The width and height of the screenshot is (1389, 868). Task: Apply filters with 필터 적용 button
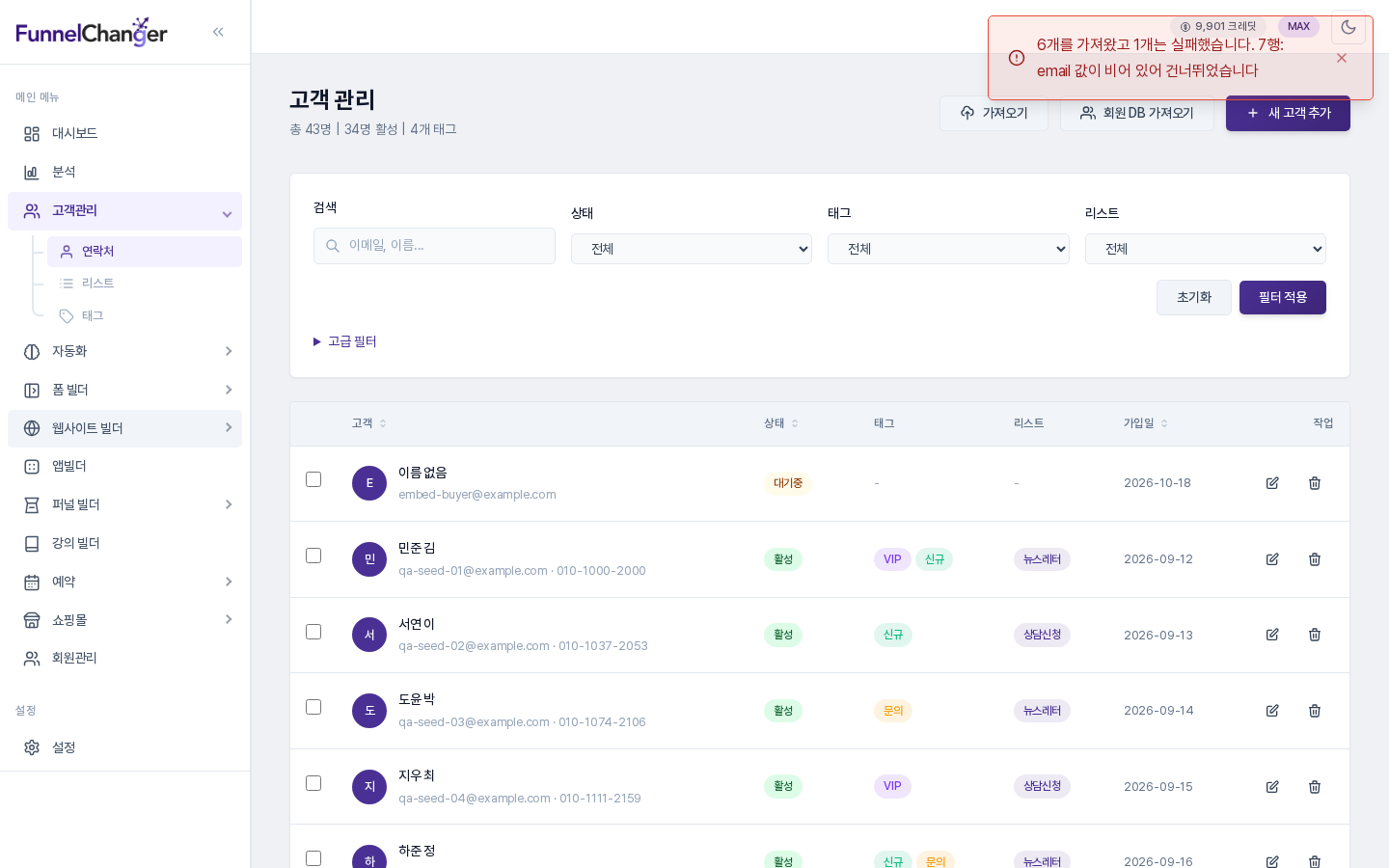click(1283, 297)
